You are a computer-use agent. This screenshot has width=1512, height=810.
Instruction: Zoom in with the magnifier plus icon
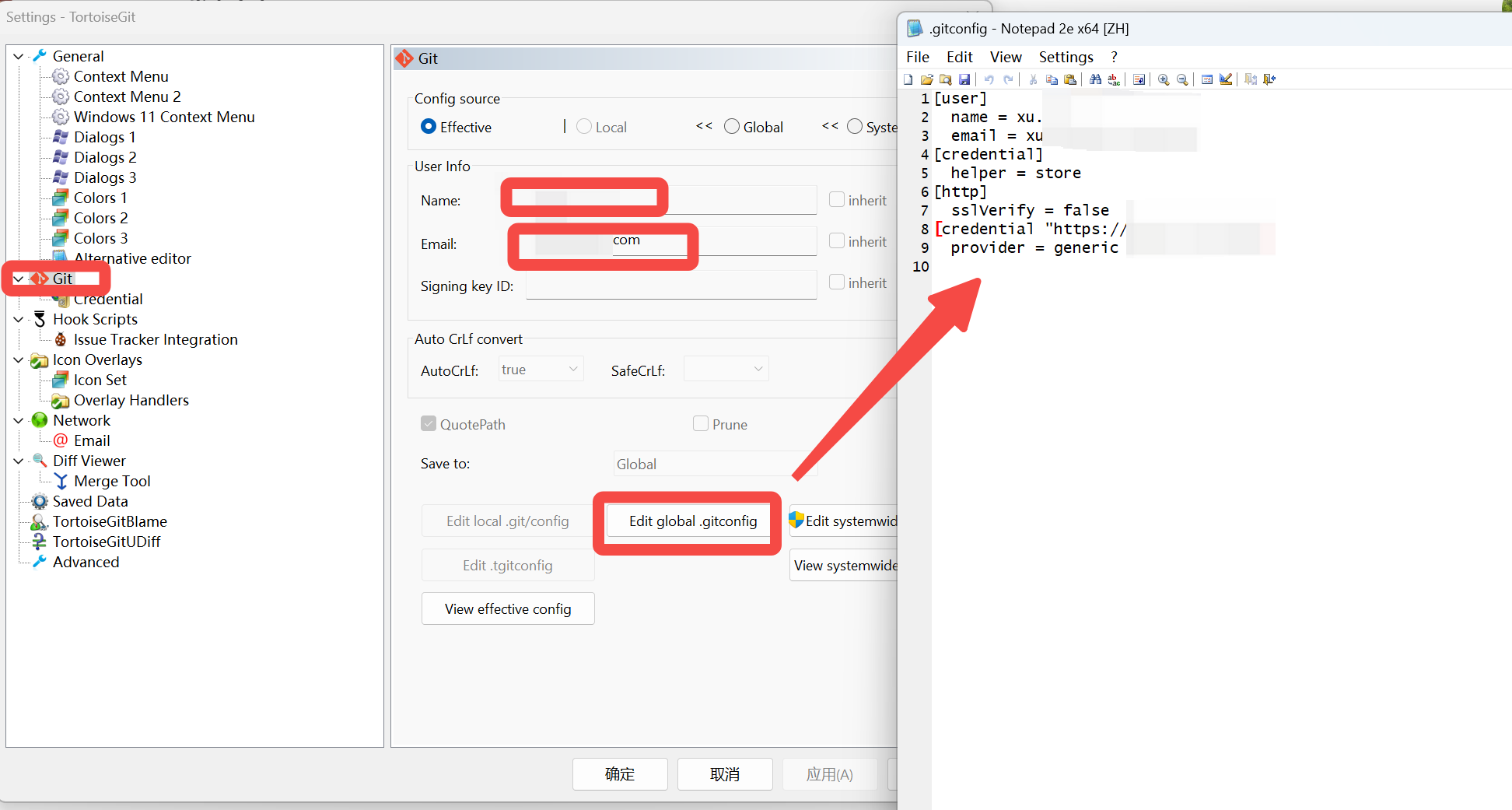tap(1164, 79)
